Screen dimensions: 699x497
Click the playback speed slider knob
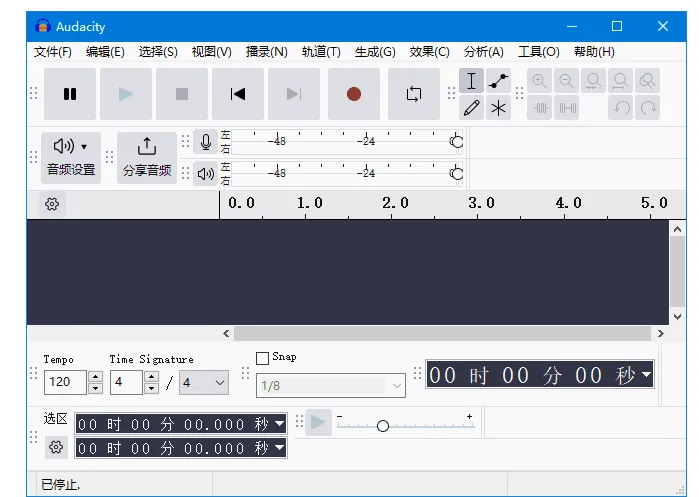tap(382, 426)
